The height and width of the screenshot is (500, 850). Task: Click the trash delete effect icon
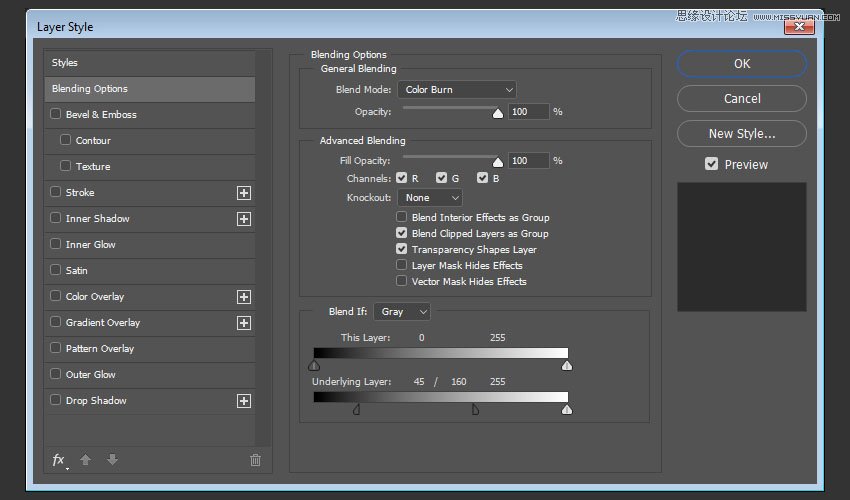[x=255, y=460]
